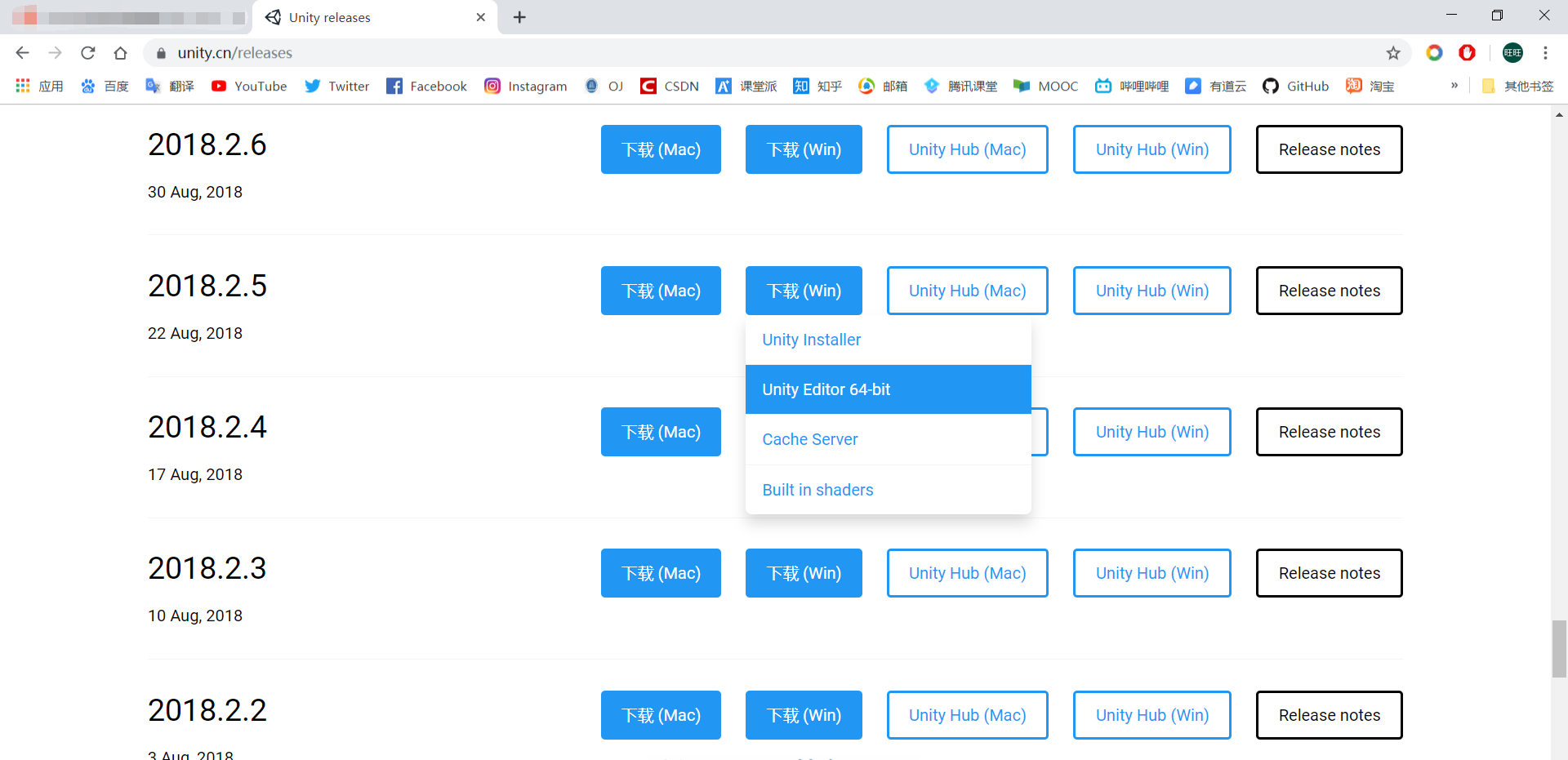
Task: Open the 知乎 bookmark
Action: (x=817, y=86)
